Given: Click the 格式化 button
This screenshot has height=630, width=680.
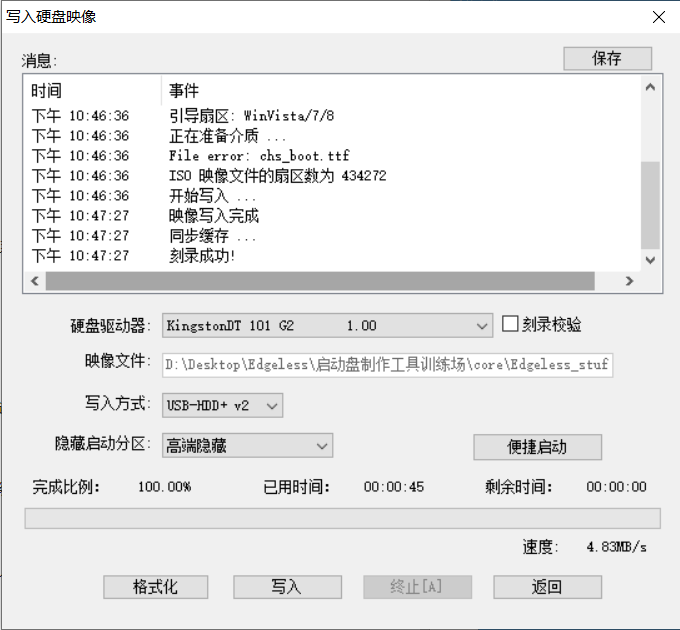Looking at the screenshot, I should (155, 587).
